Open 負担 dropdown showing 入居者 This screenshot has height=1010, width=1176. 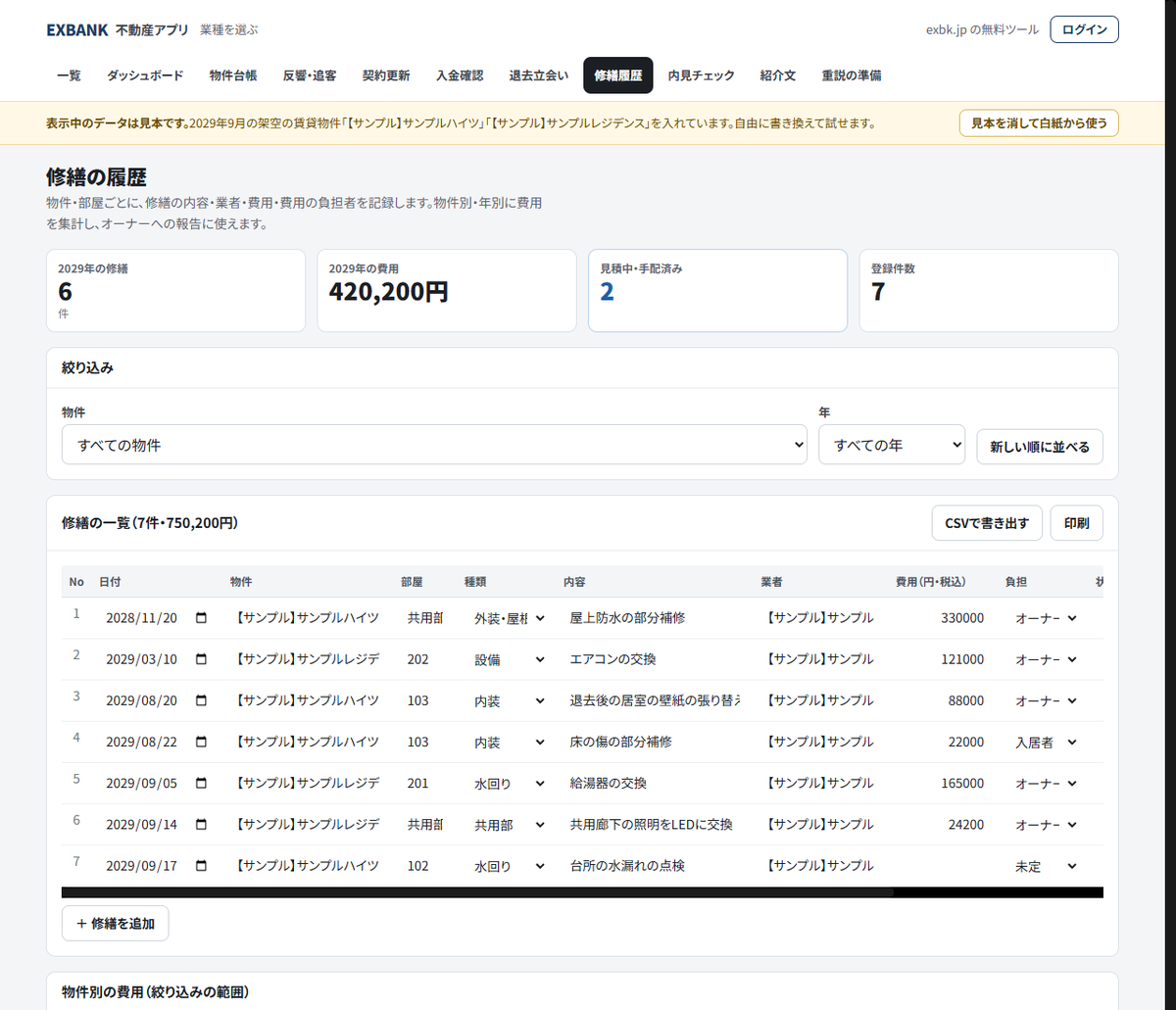pos(1045,742)
